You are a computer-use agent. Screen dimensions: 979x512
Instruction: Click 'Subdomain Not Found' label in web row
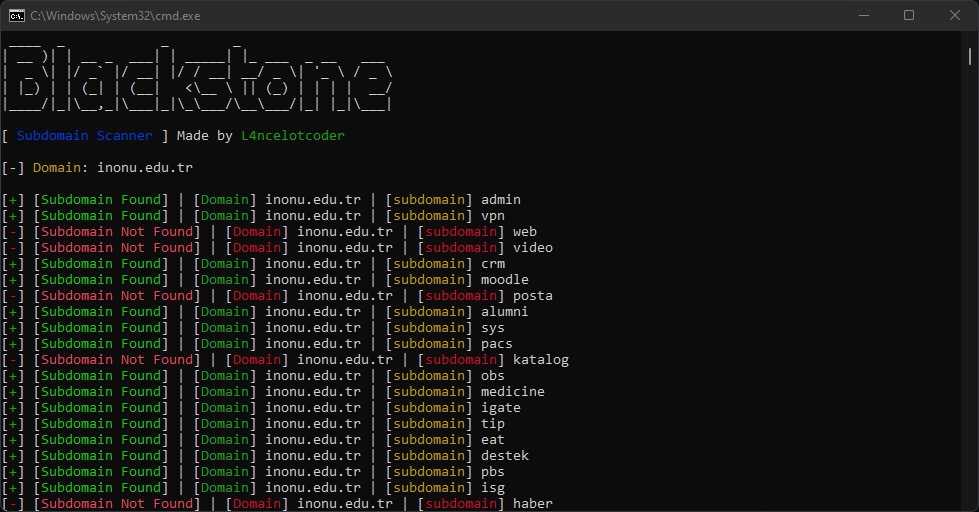point(117,232)
